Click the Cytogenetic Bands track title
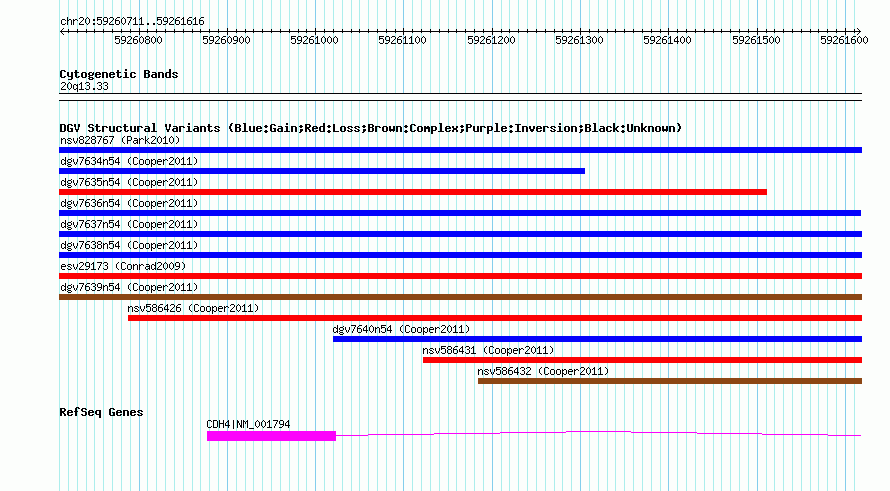 [119, 74]
